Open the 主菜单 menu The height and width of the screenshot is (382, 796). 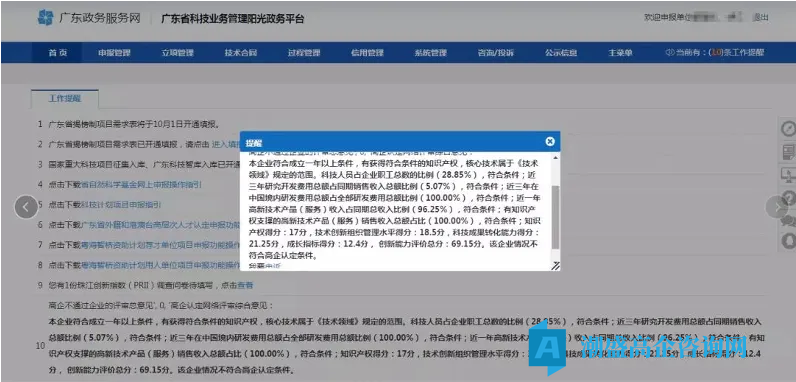620,53
